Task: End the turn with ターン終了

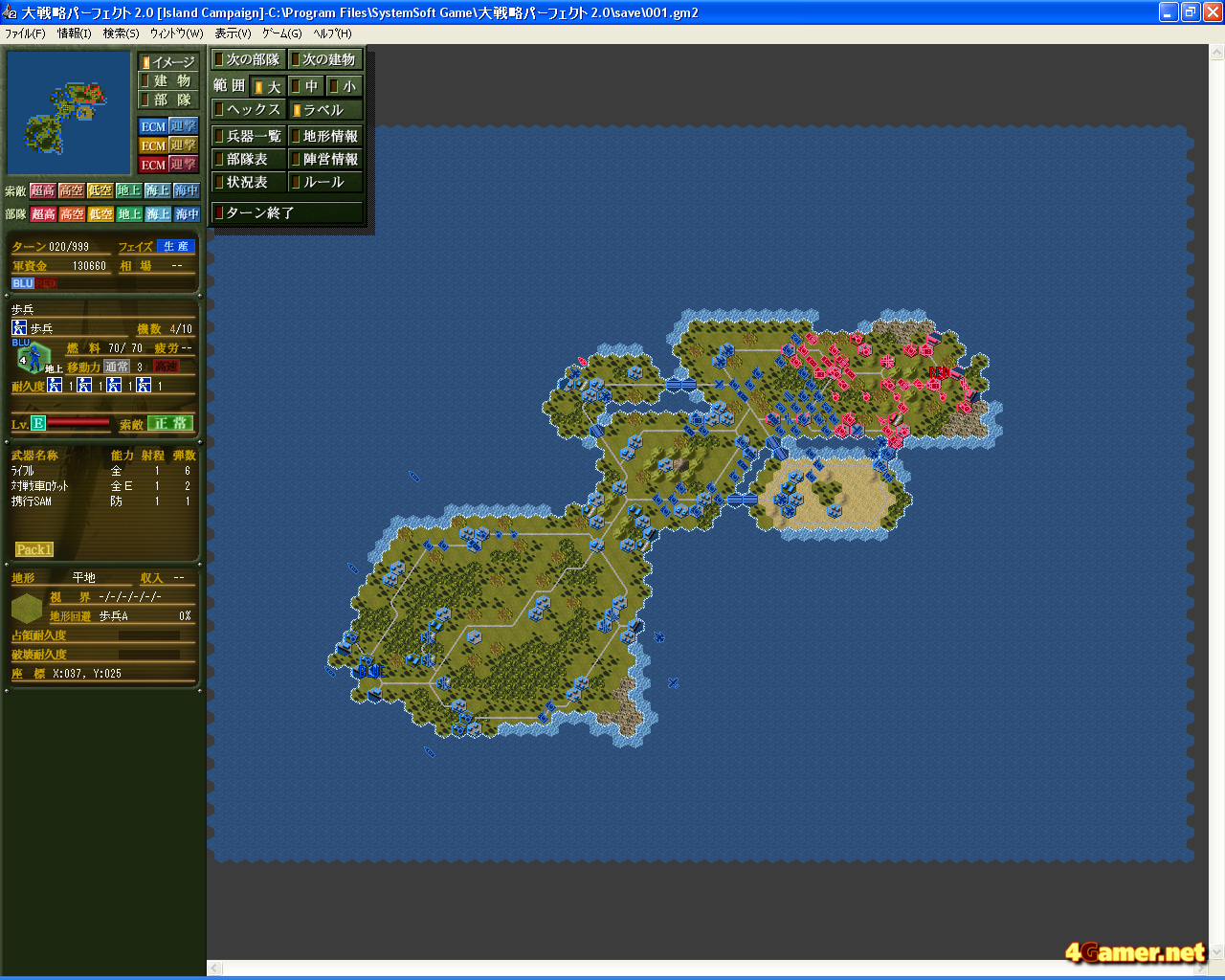Action: [x=287, y=212]
